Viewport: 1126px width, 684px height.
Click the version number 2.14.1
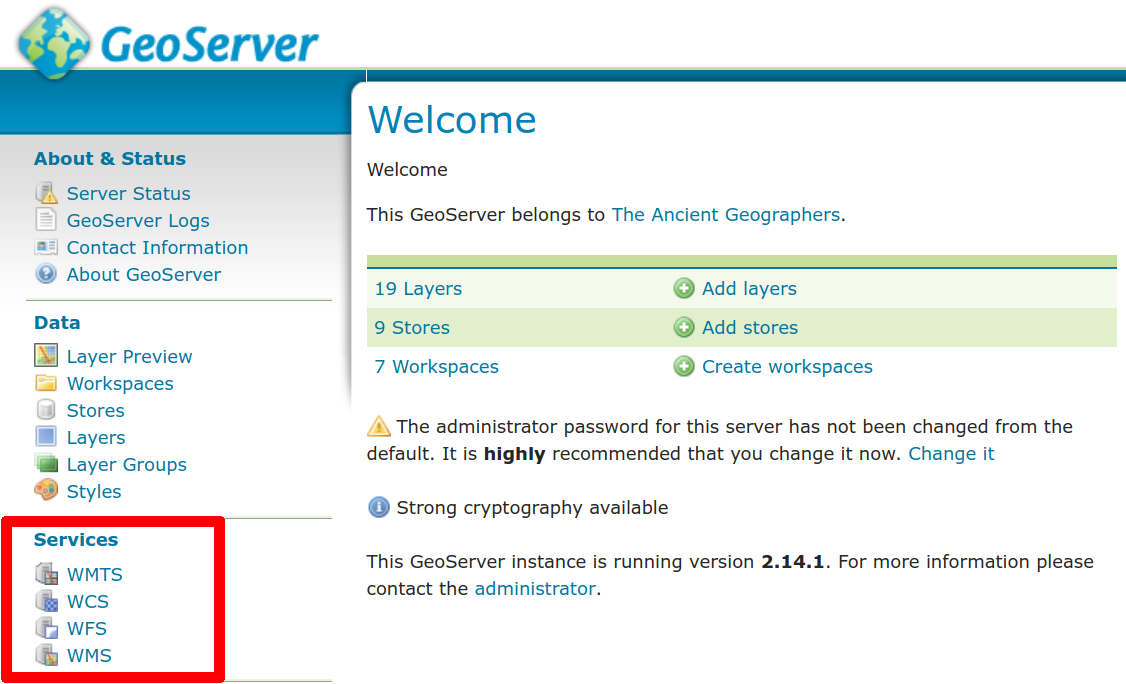[793, 562]
